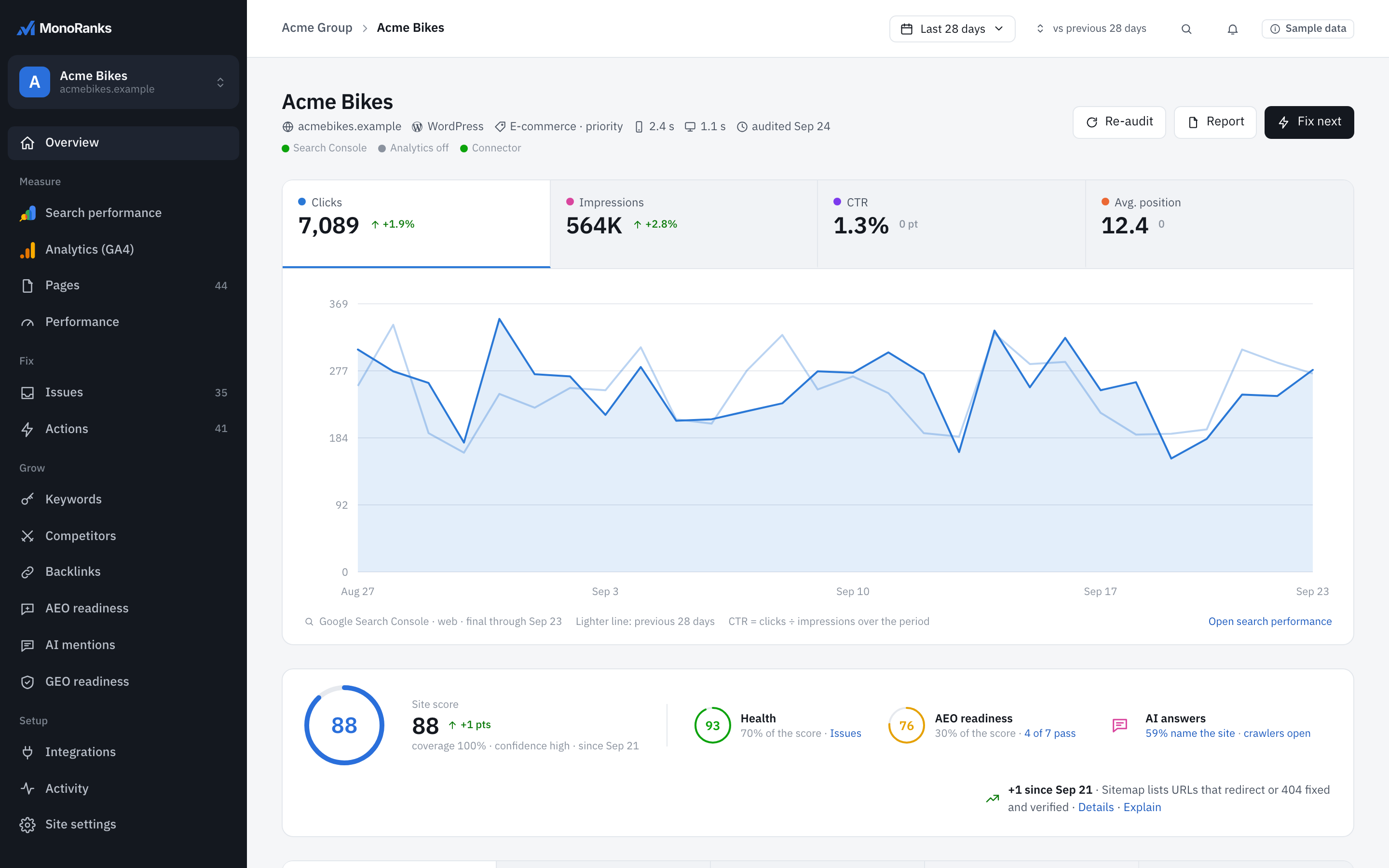This screenshot has height=868, width=1389.
Task: Open Integrations plug item
Action: tap(123, 752)
